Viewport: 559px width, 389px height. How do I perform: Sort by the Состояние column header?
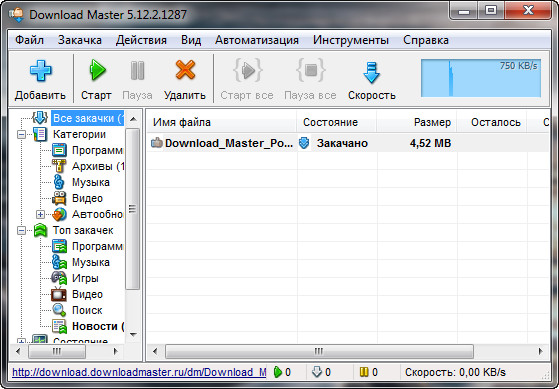point(337,122)
